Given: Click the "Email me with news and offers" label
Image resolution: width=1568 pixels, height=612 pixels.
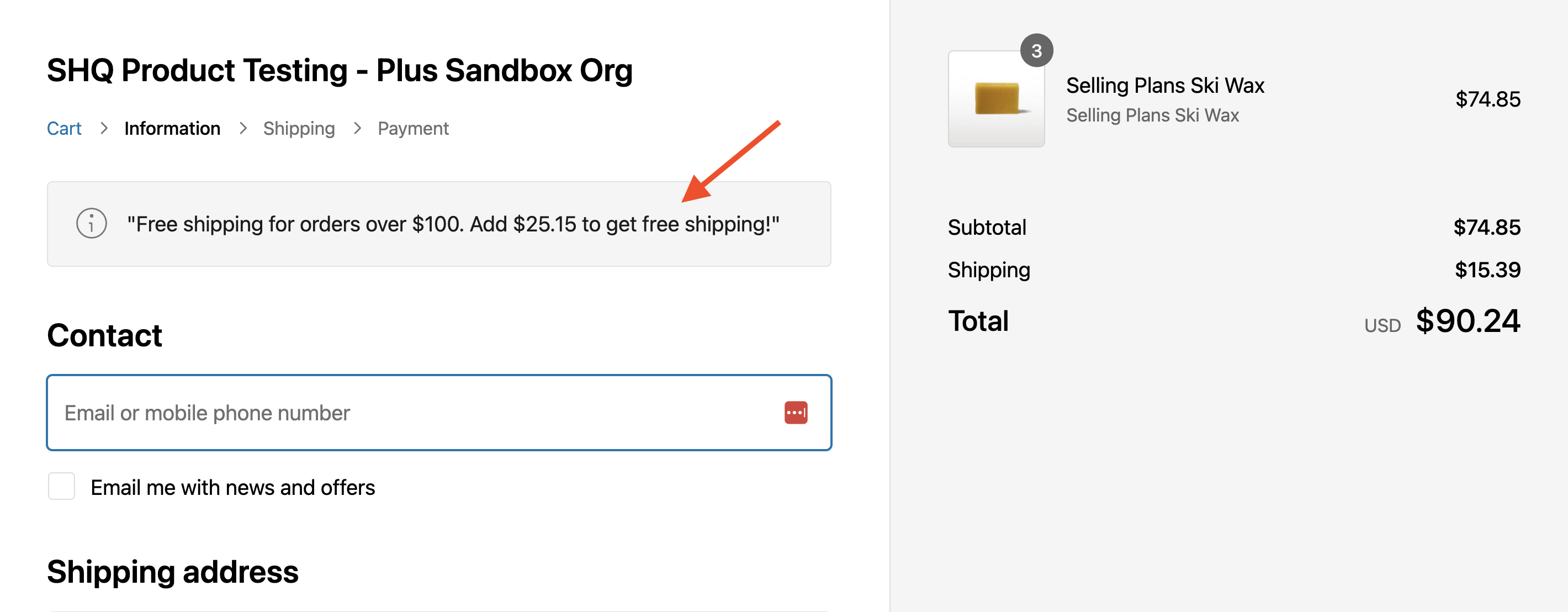Looking at the screenshot, I should tap(232, 488).
